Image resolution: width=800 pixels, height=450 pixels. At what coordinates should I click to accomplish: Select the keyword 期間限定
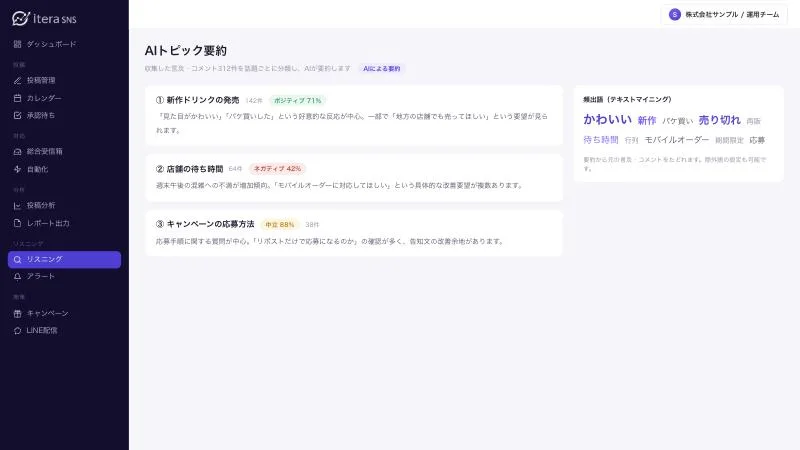[x=729, y=140]
